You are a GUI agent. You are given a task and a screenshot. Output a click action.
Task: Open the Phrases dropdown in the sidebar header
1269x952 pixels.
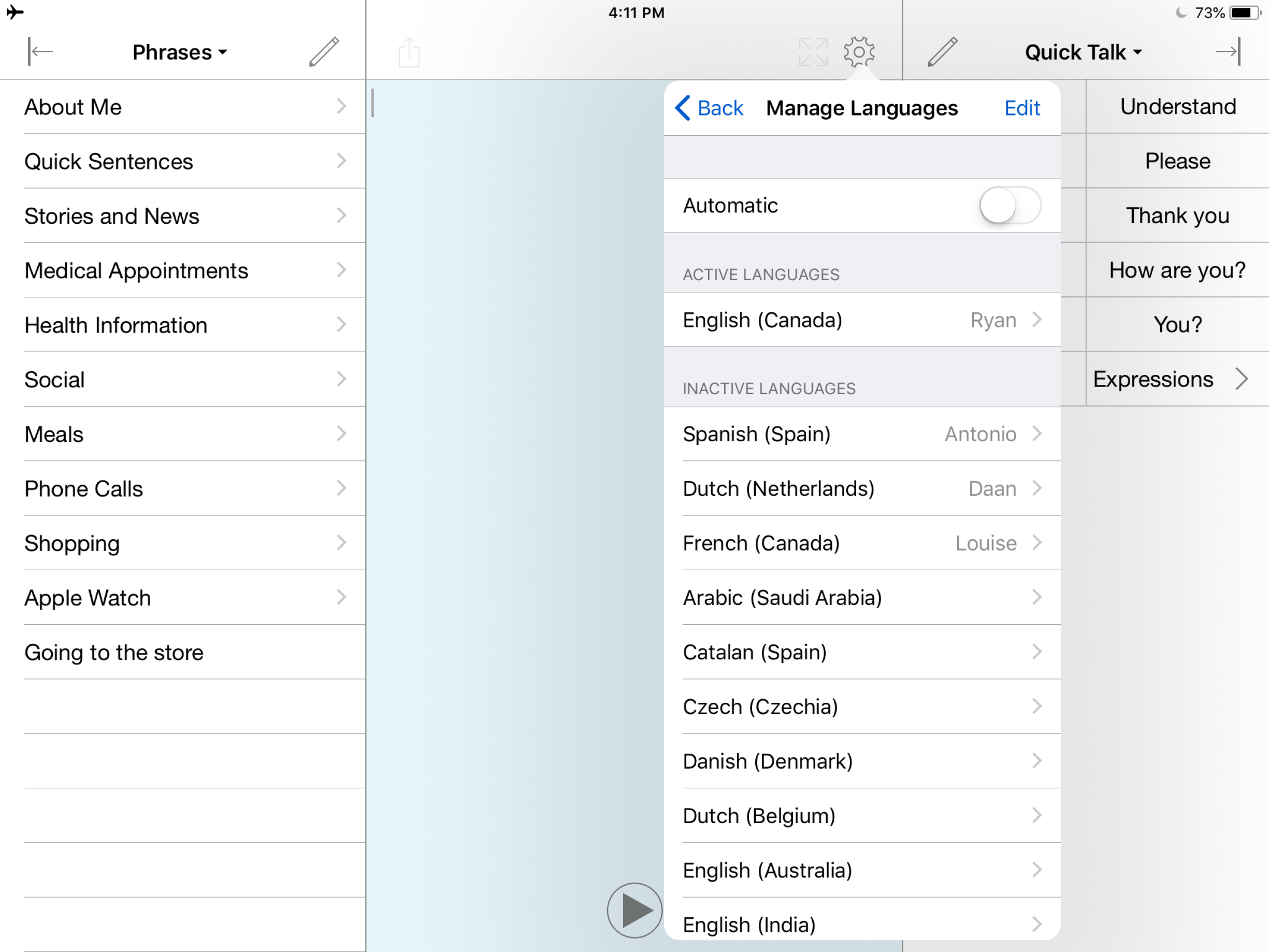click(x=180, y=52)
